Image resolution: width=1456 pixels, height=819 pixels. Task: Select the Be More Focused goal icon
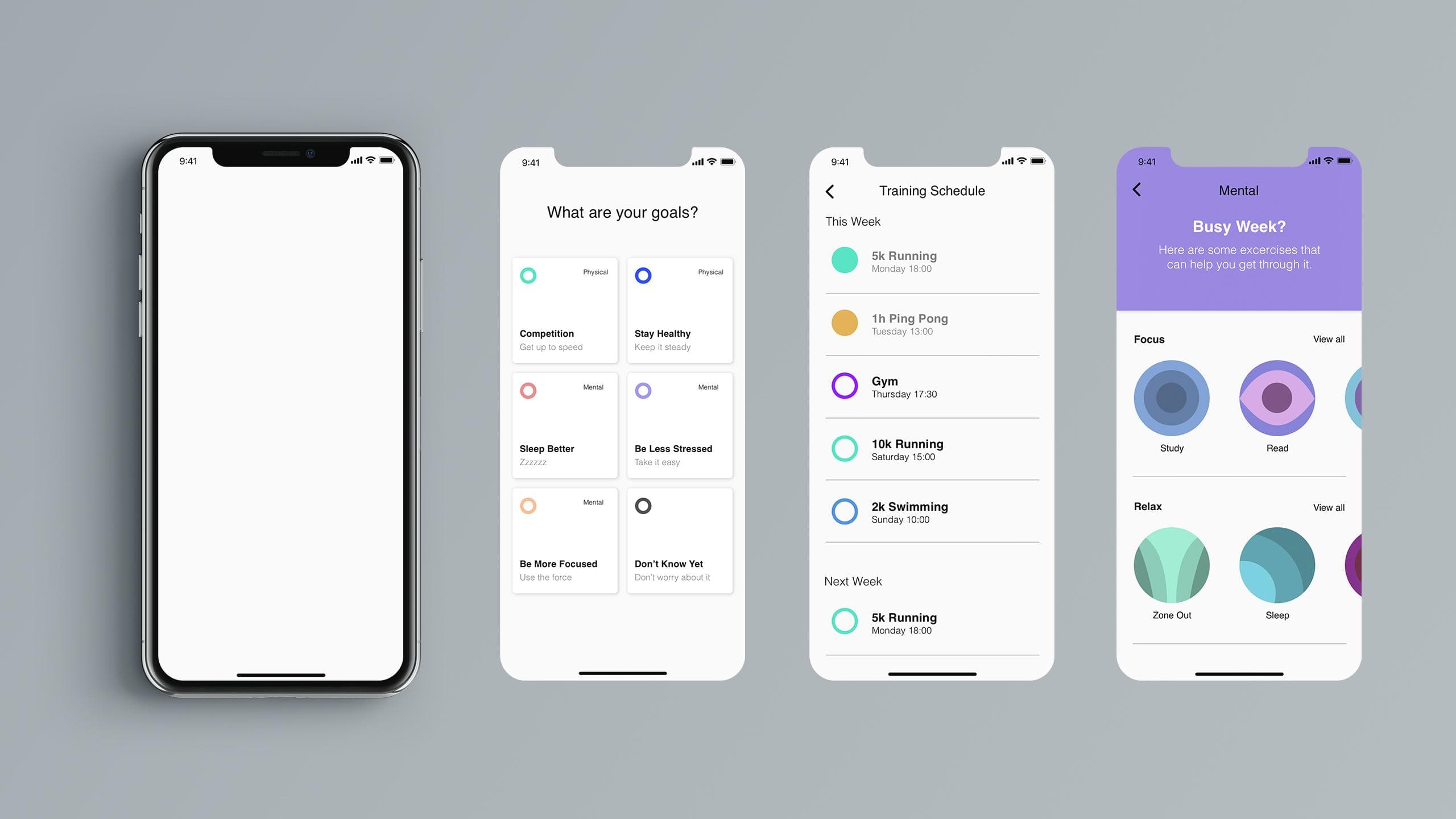point(528,505)
